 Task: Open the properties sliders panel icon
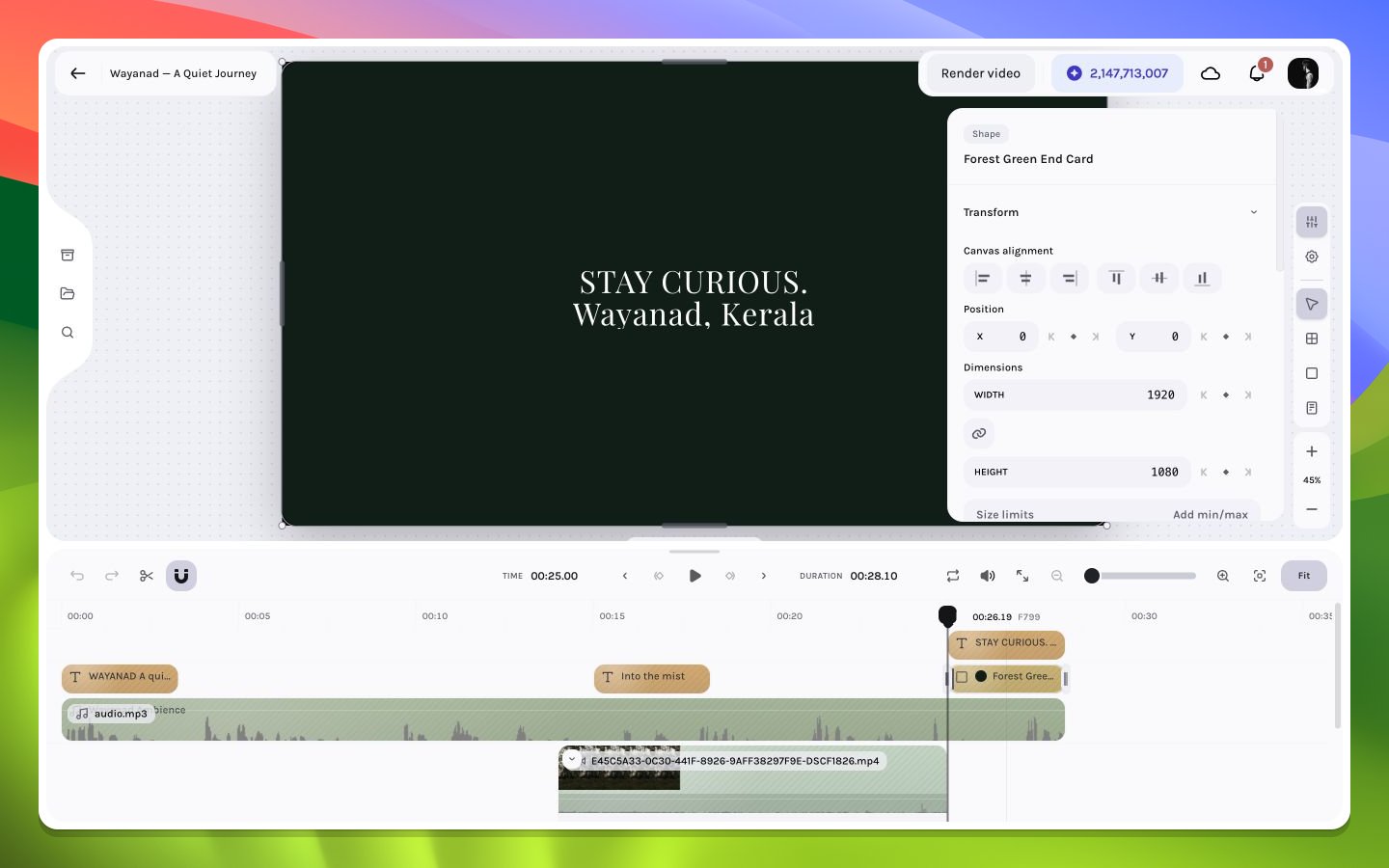[x=1312, y=223]
